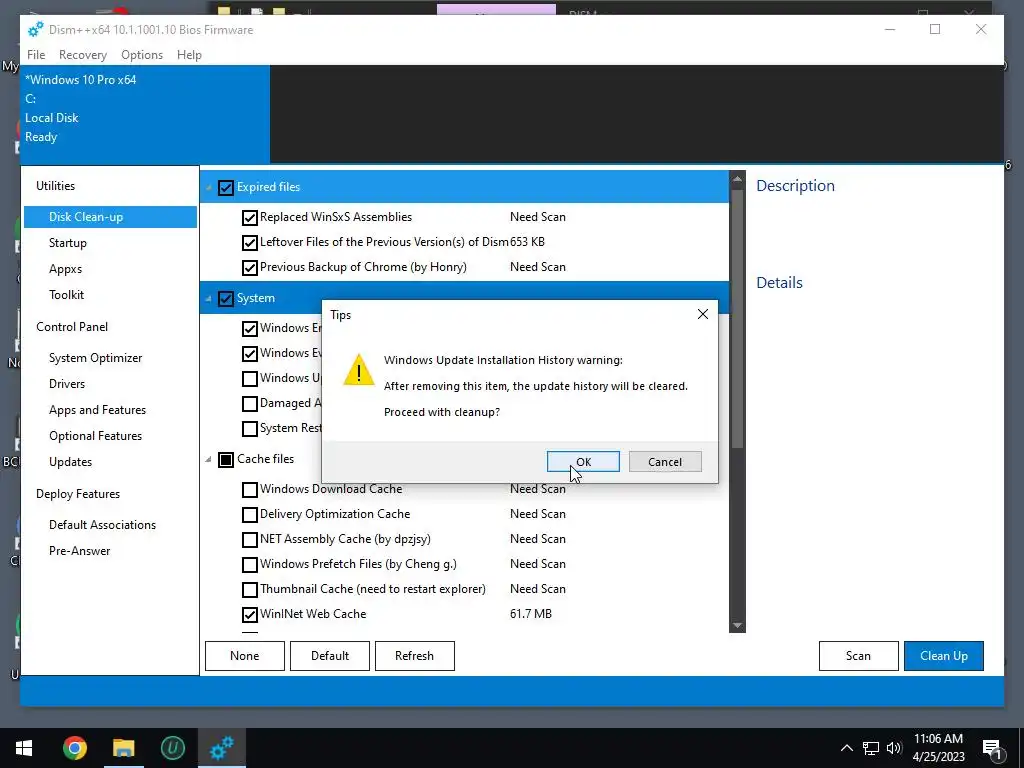This screenshot has width=1024, height=768.
Task: Open Updates in the sidebar
Action: pos(70,462)
